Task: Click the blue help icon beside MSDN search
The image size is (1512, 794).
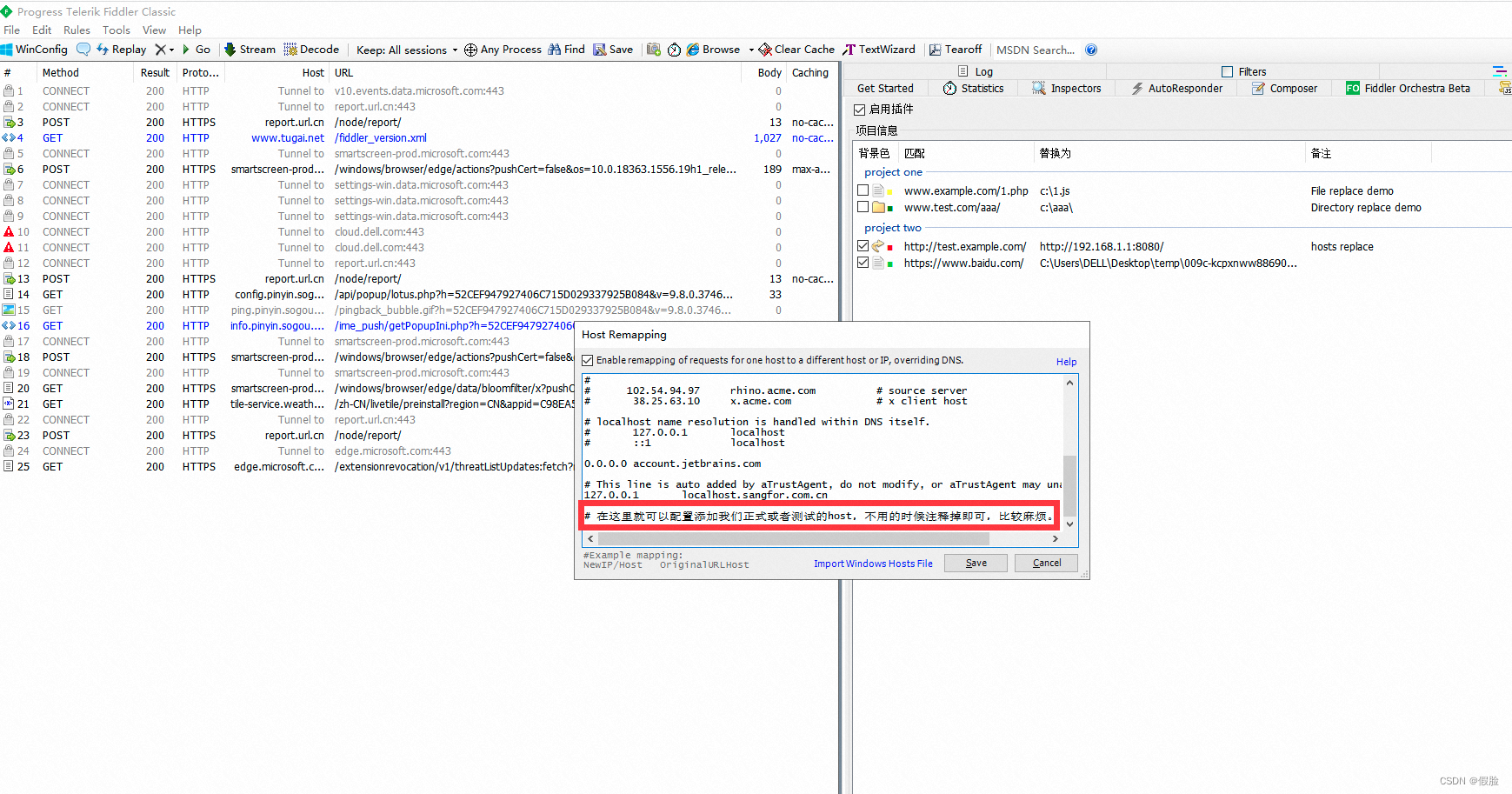Action: tap(1091, 50)
